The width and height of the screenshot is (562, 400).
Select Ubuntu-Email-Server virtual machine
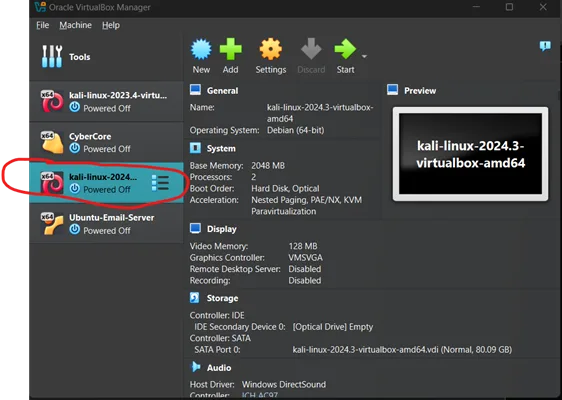106,224
